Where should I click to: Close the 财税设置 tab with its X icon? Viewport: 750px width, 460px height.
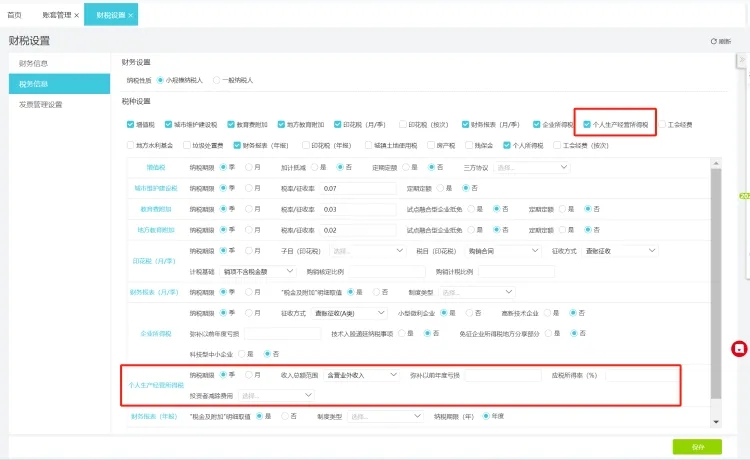coord(132,16)
